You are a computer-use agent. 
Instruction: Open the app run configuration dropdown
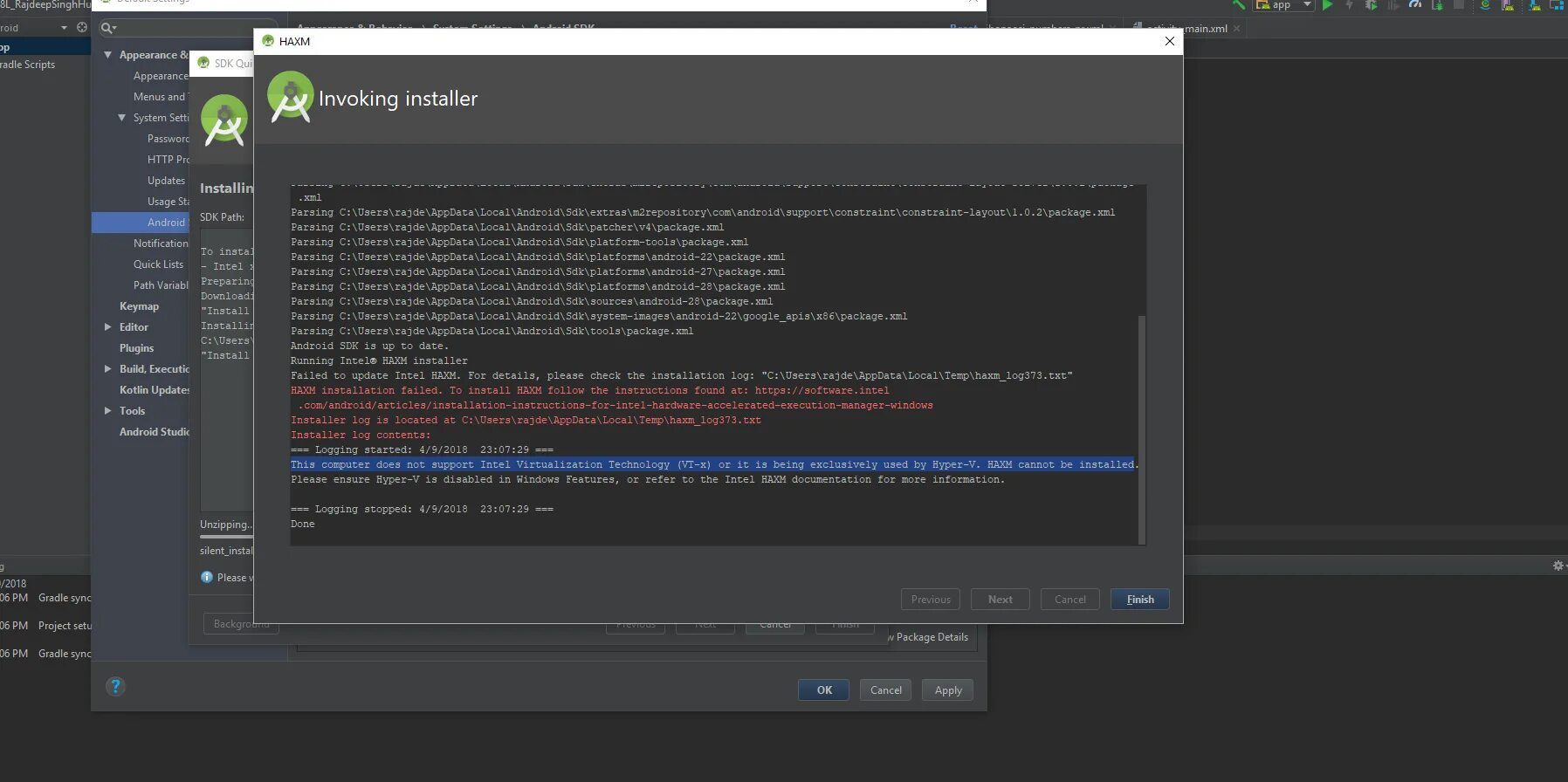[1283, 5]
